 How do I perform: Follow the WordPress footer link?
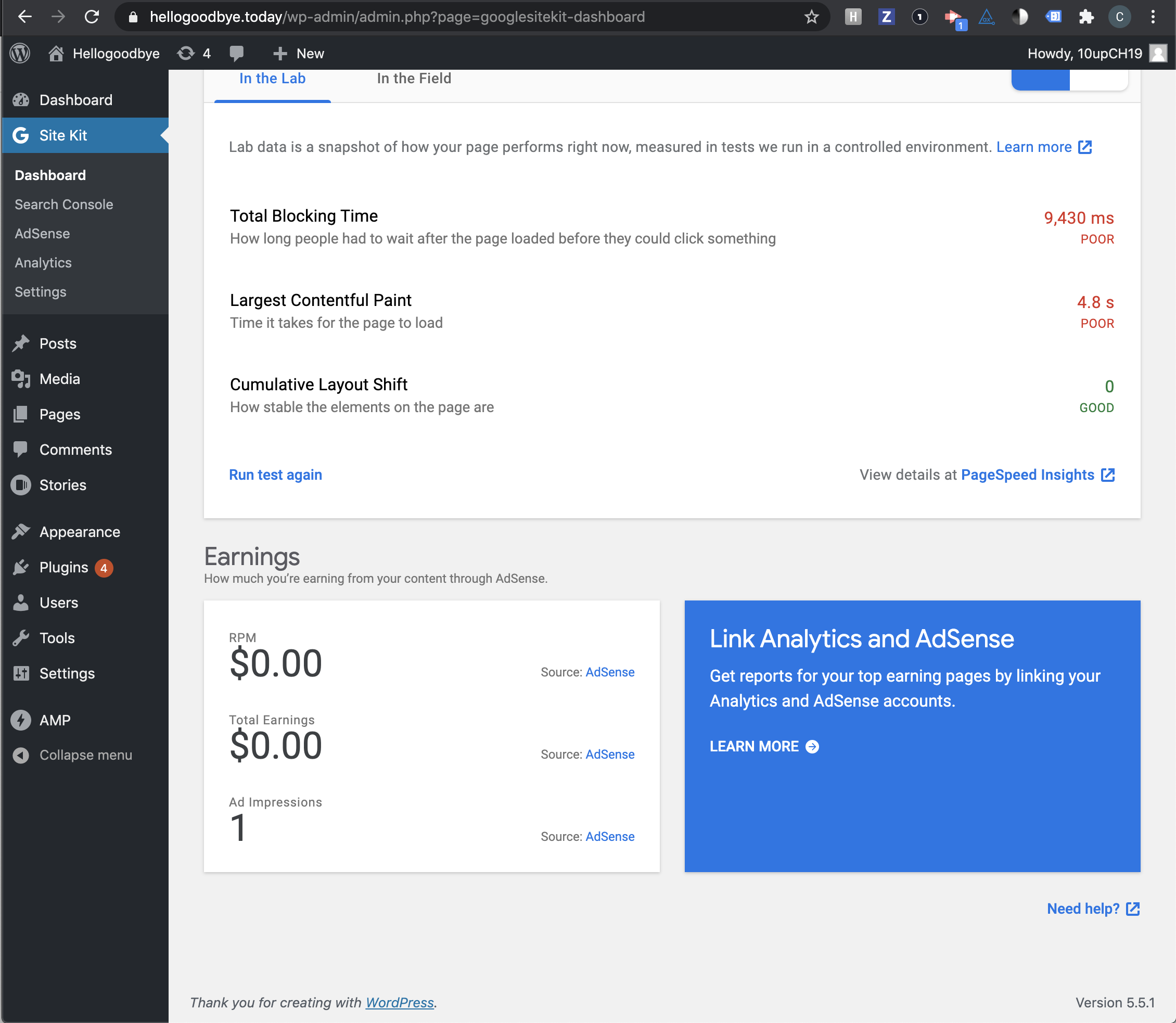point(400,1003)
